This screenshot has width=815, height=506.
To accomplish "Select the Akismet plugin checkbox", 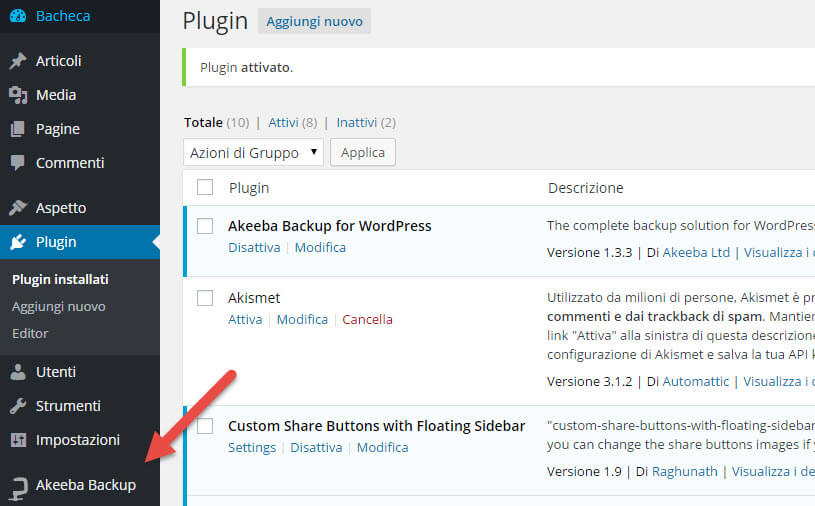I will click(205, 298).
